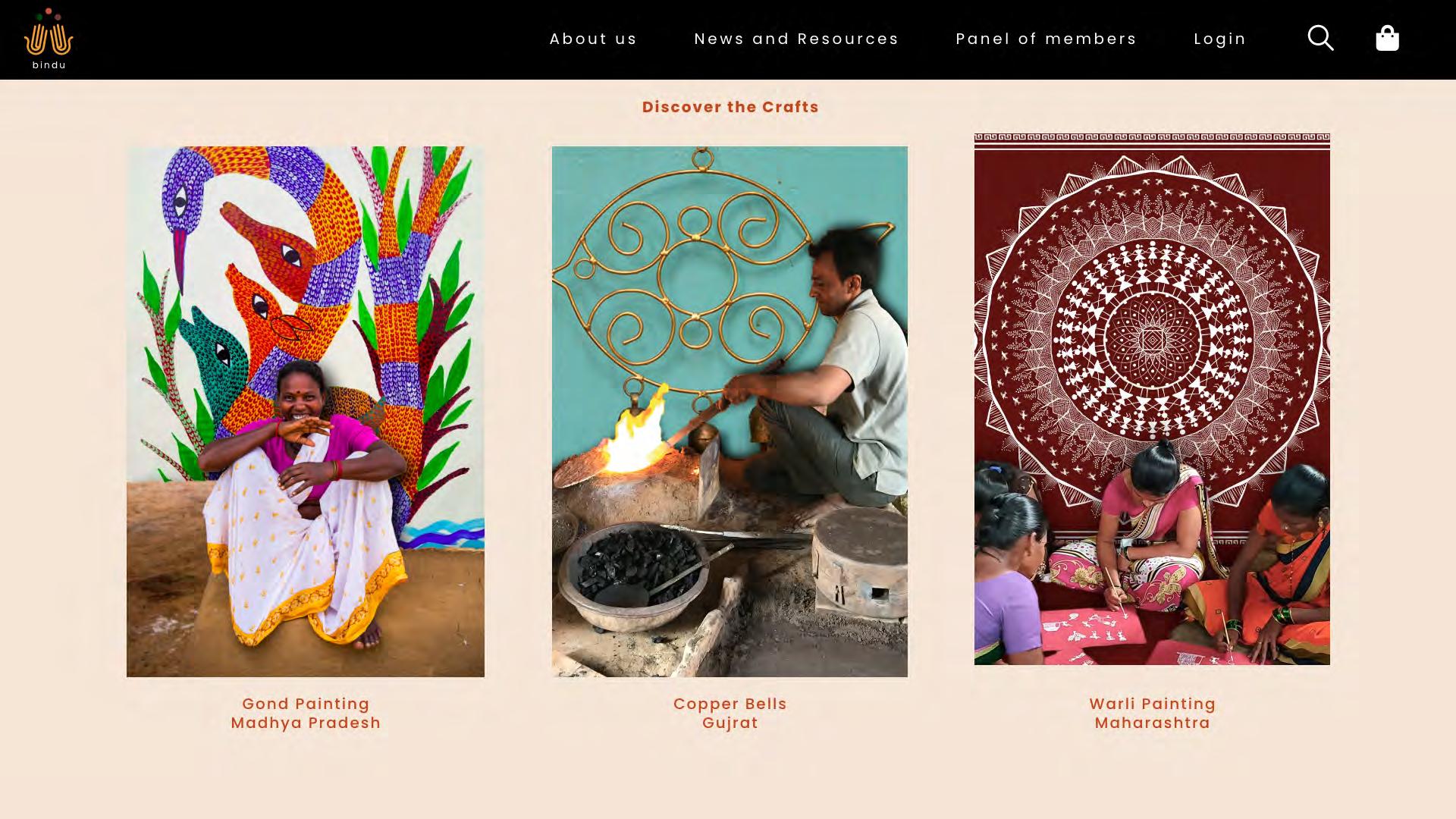This screenshot has width=1456, height=819.
Task: Select the Copper Bells title link
Action: point(730,704)
